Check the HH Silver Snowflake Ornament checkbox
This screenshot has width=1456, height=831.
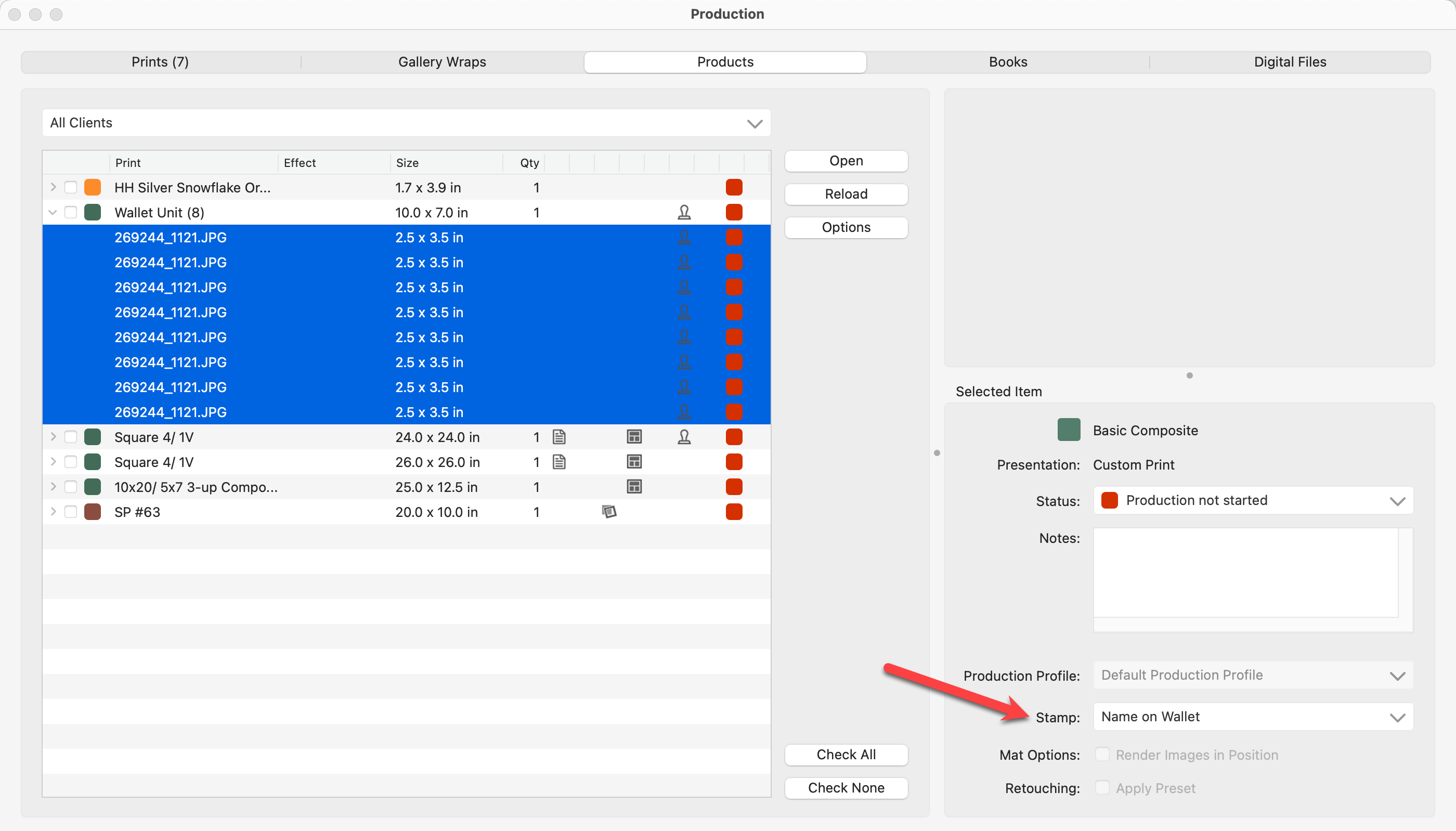[71, 187]
